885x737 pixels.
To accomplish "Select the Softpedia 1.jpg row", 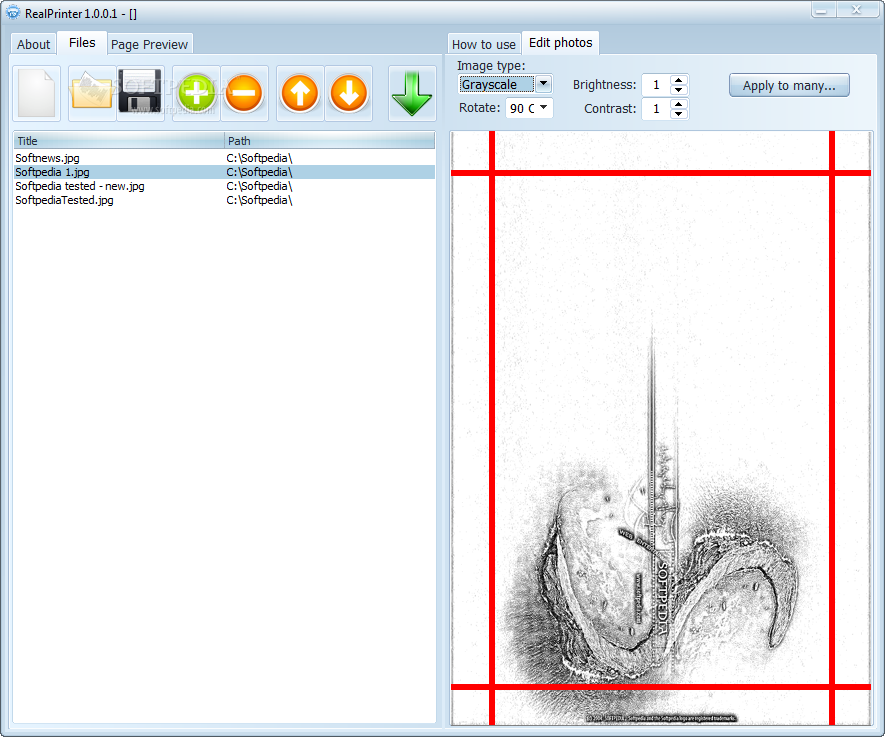I will click(x=224, y=172).
